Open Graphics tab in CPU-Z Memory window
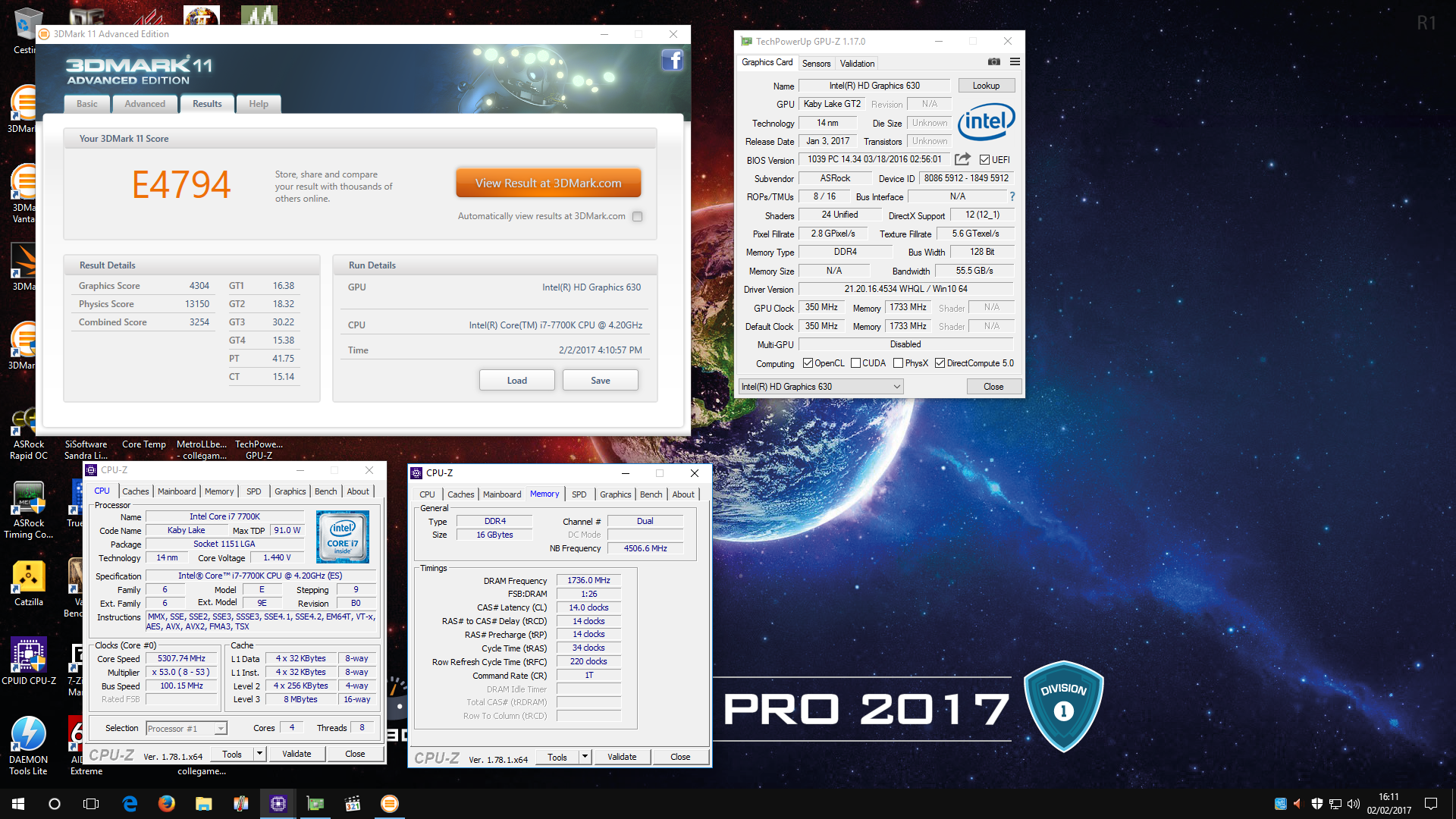The height and width of the screenshot is (819, 1456). coord(615,494)
